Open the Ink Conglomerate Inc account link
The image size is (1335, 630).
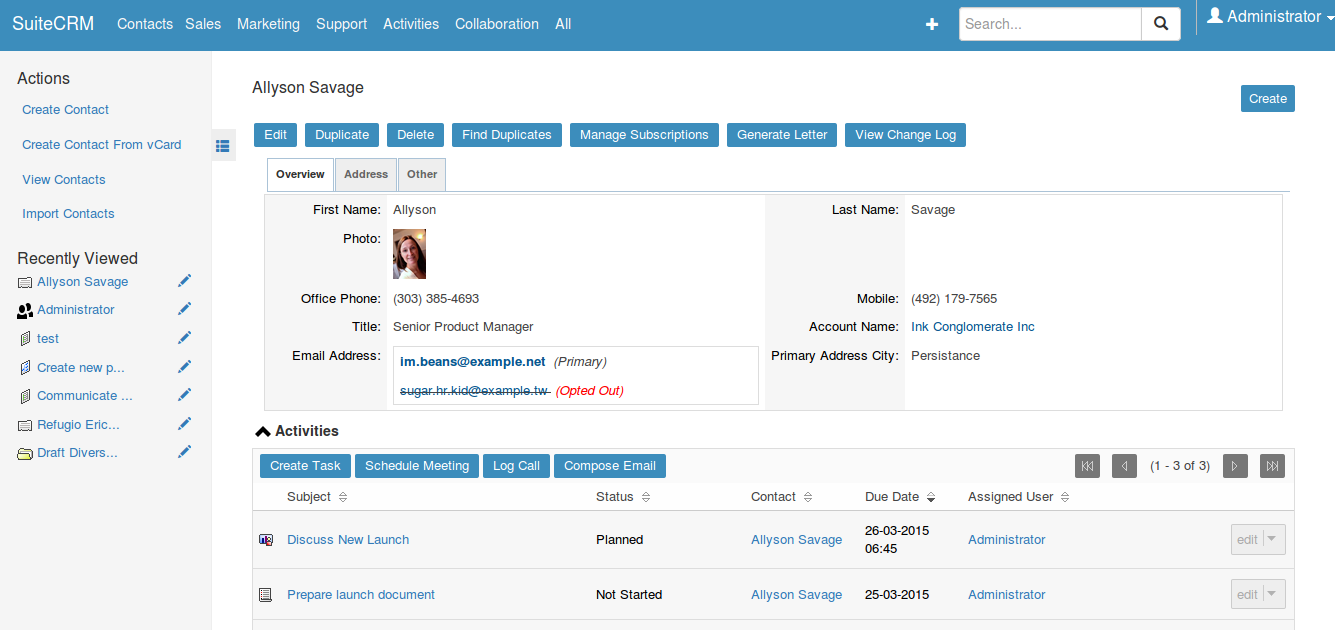coord(972,326)
